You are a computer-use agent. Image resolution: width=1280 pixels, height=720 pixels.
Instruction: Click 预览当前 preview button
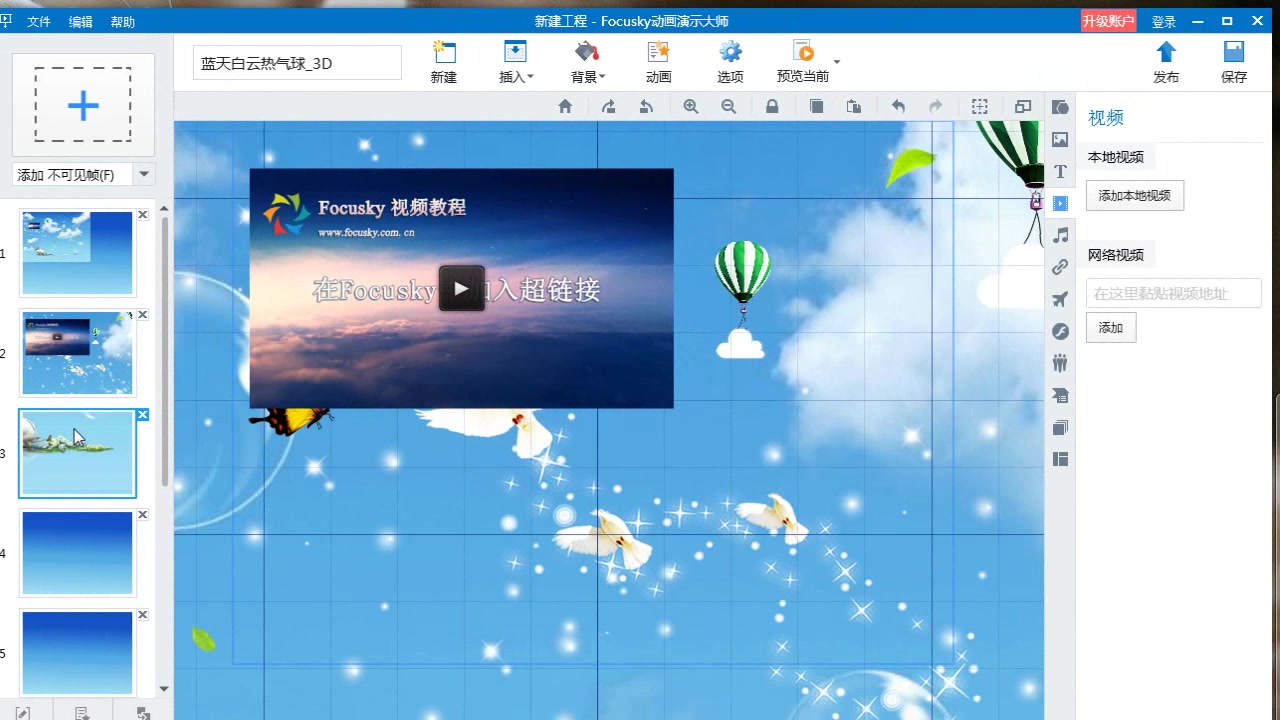click(x=803, y=63)
